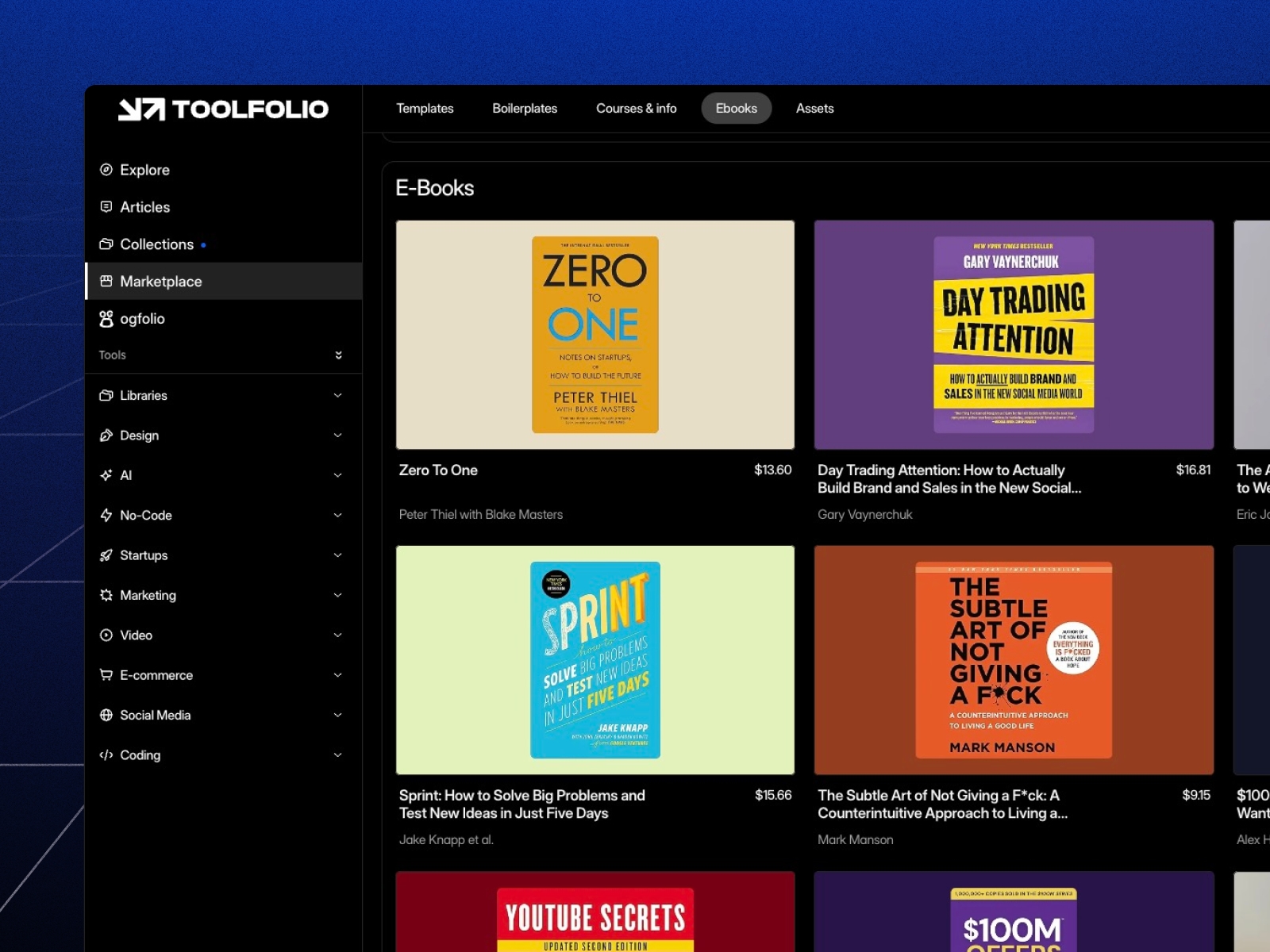Click the $13.60 price
This screenshot has width=1270, height=952.
click(x=773, y=470)
